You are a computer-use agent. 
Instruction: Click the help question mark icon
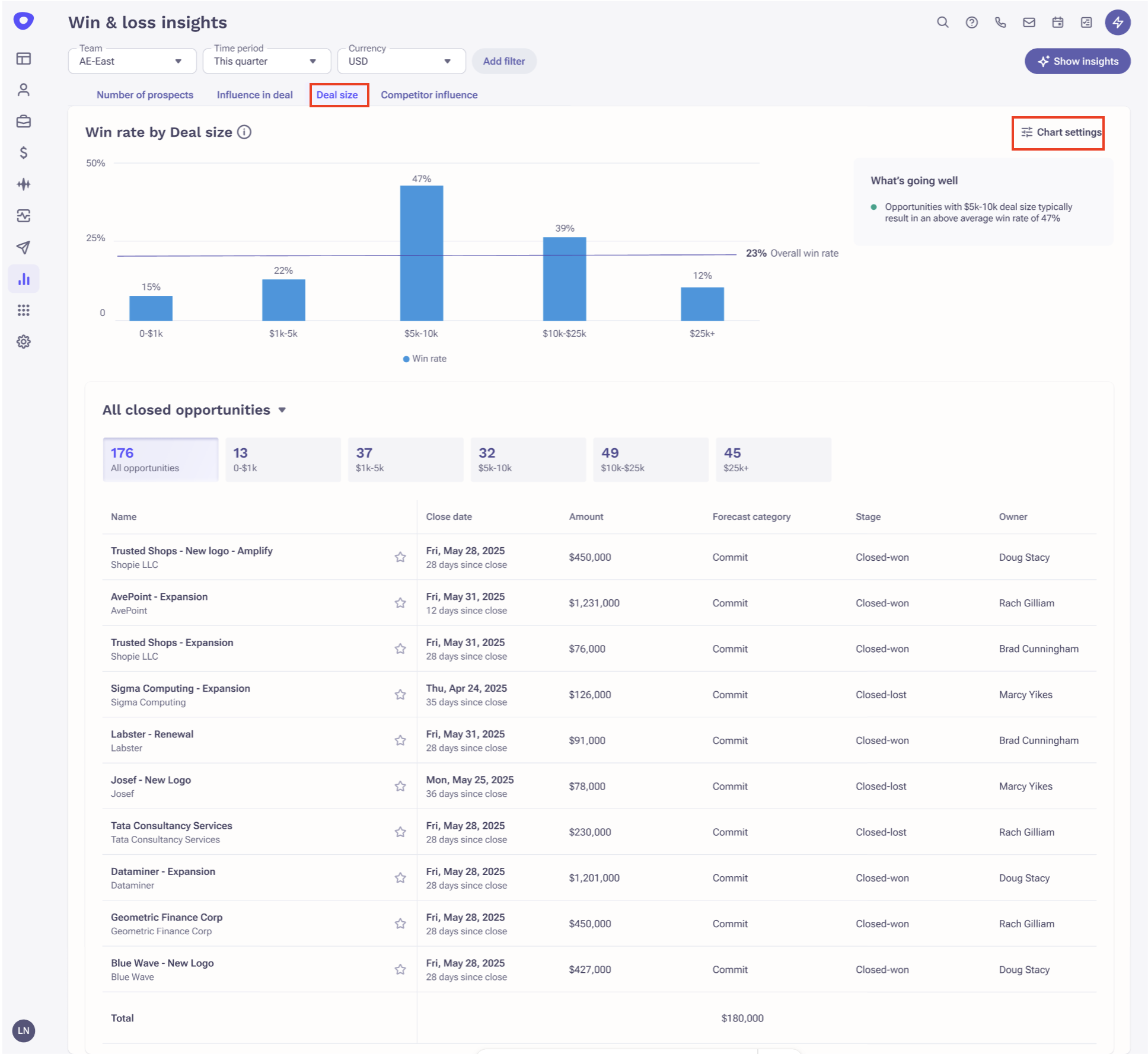971,23
